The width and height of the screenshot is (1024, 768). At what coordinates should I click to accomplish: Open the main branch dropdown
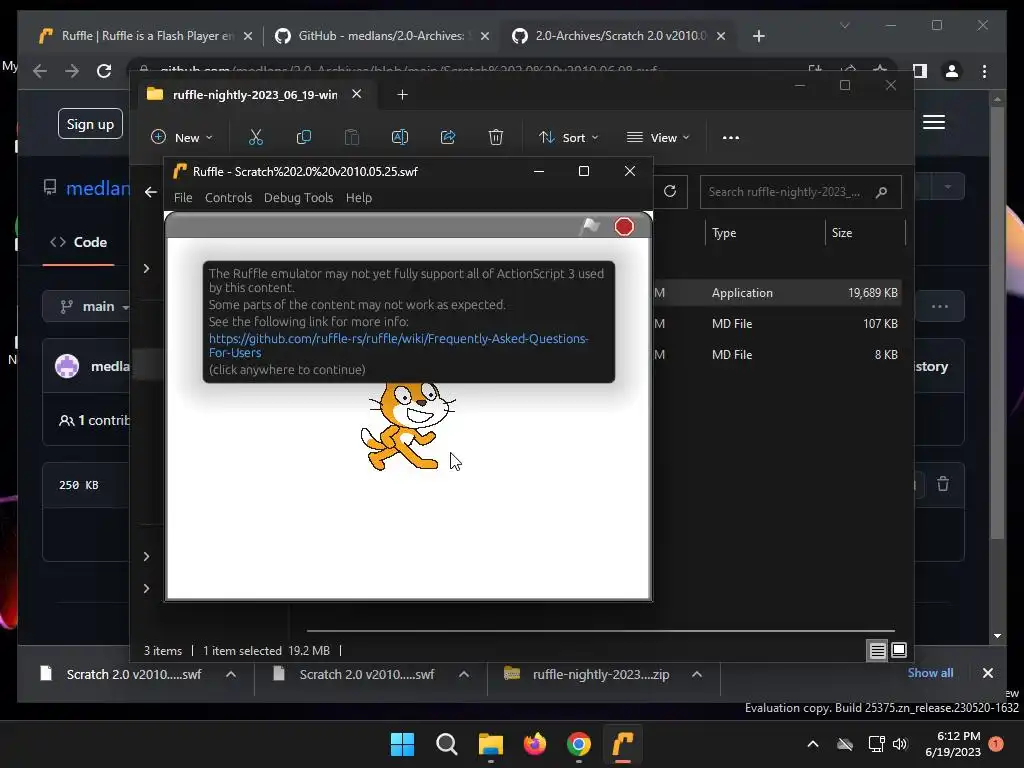[88, 306]
